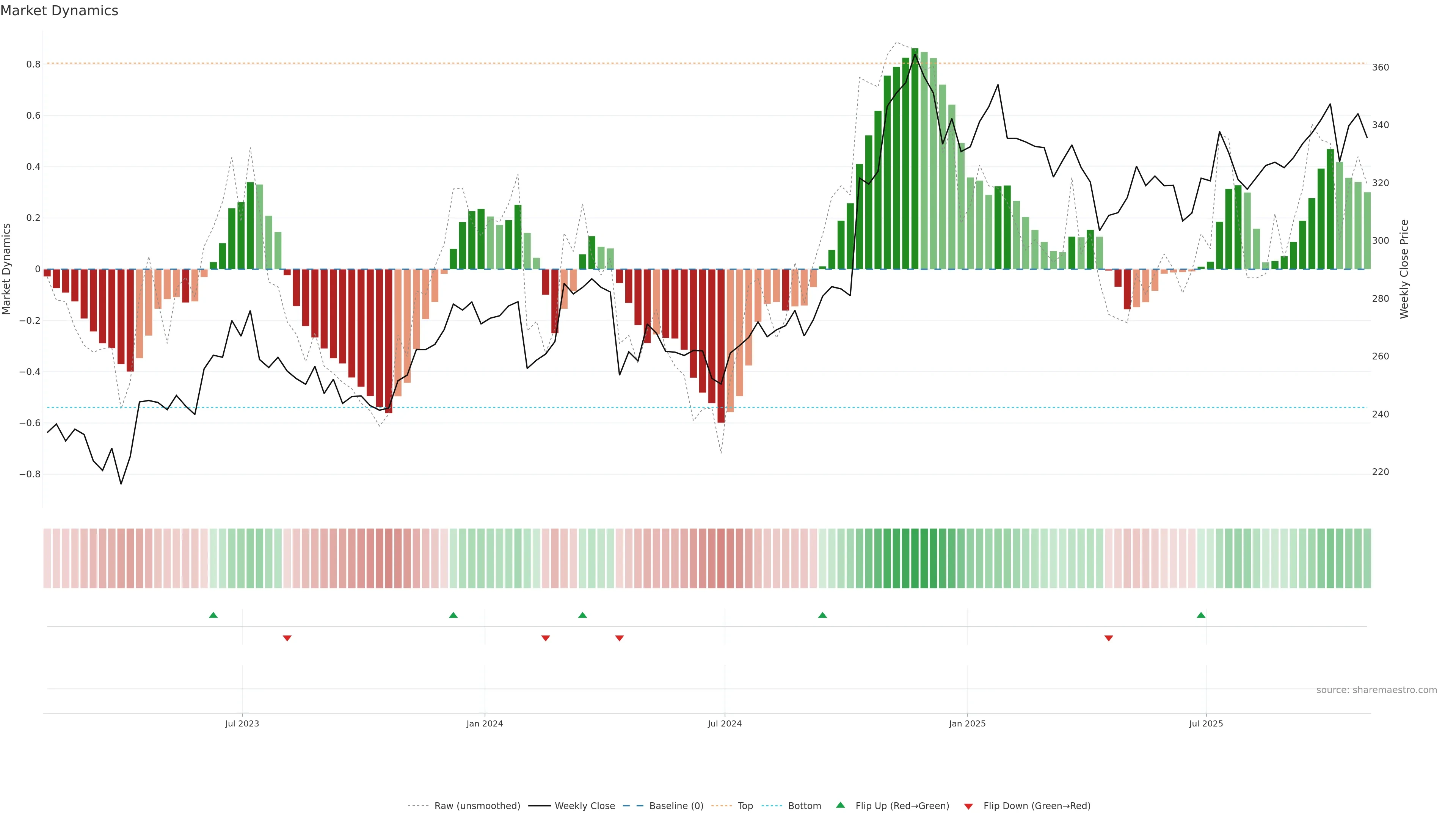
Task: Click the 0.8 tick label on left axis
Action: 33,64
